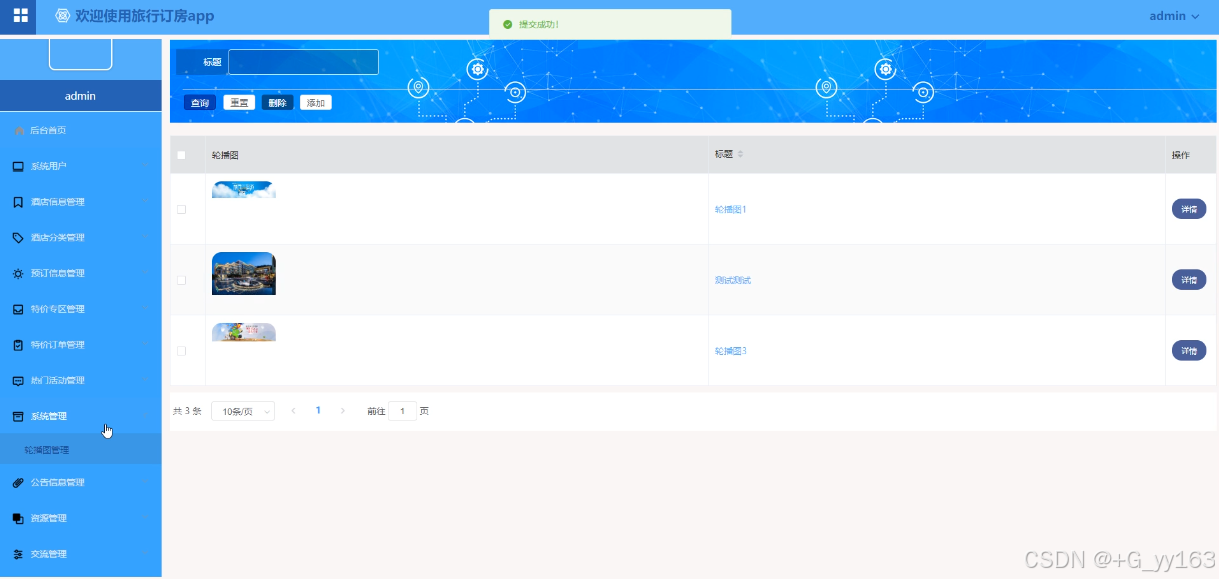This screenshot has height=579, width=1219.
Task: Click the green success check icon in notification
Action: tap(508, 24)
